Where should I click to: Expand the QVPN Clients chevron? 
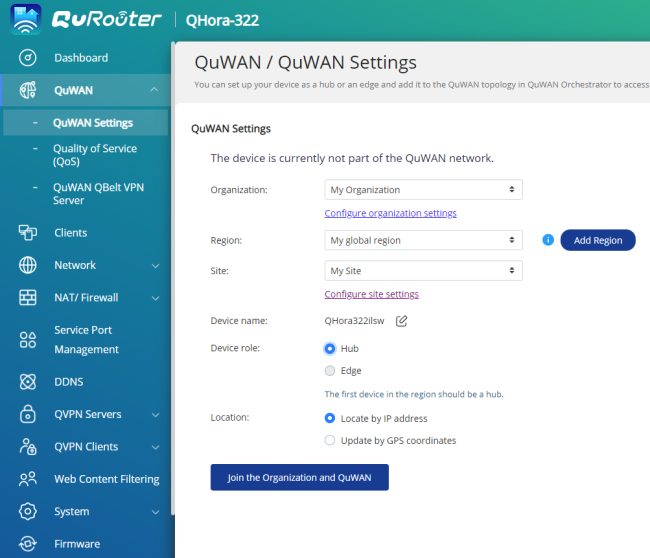tap(155, 447)
